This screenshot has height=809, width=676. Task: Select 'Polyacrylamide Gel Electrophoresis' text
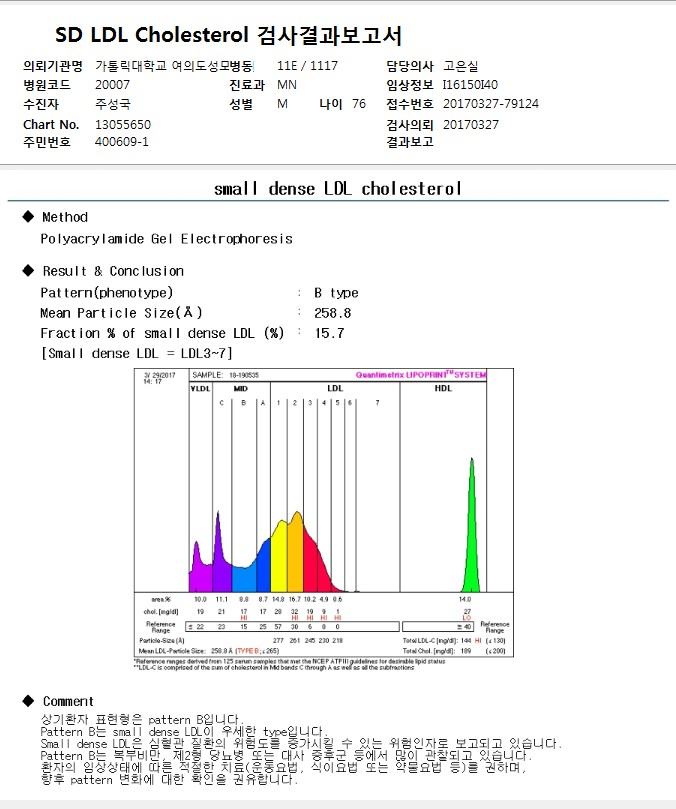pyautogui.click(x=167, y=239)
